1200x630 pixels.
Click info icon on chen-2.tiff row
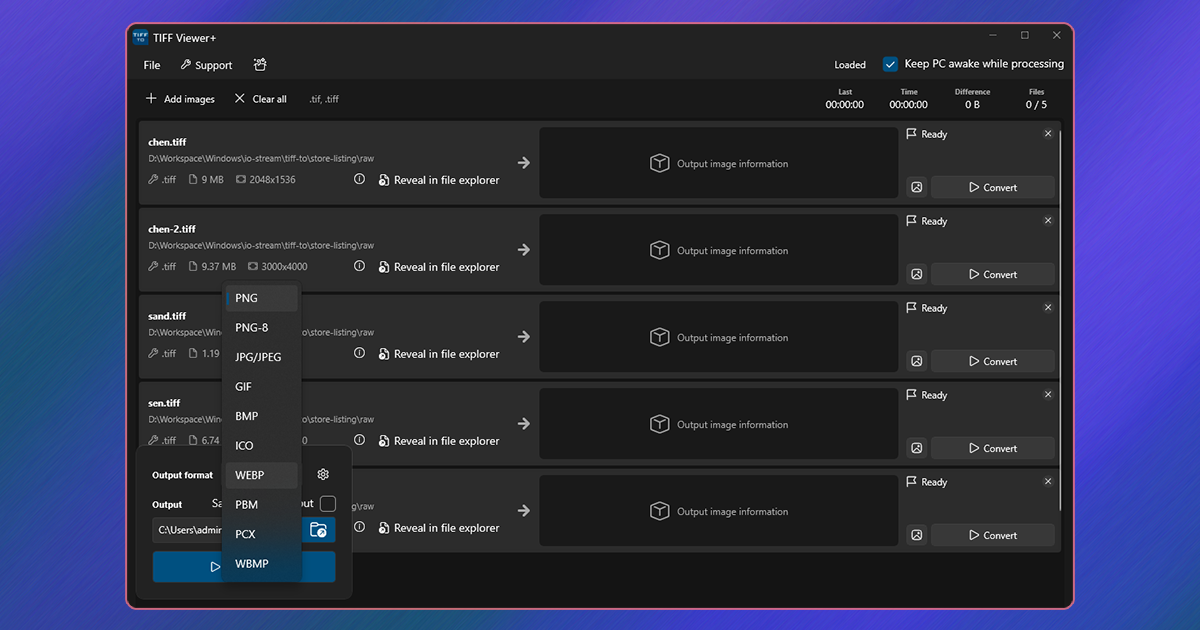coord(359,267)
